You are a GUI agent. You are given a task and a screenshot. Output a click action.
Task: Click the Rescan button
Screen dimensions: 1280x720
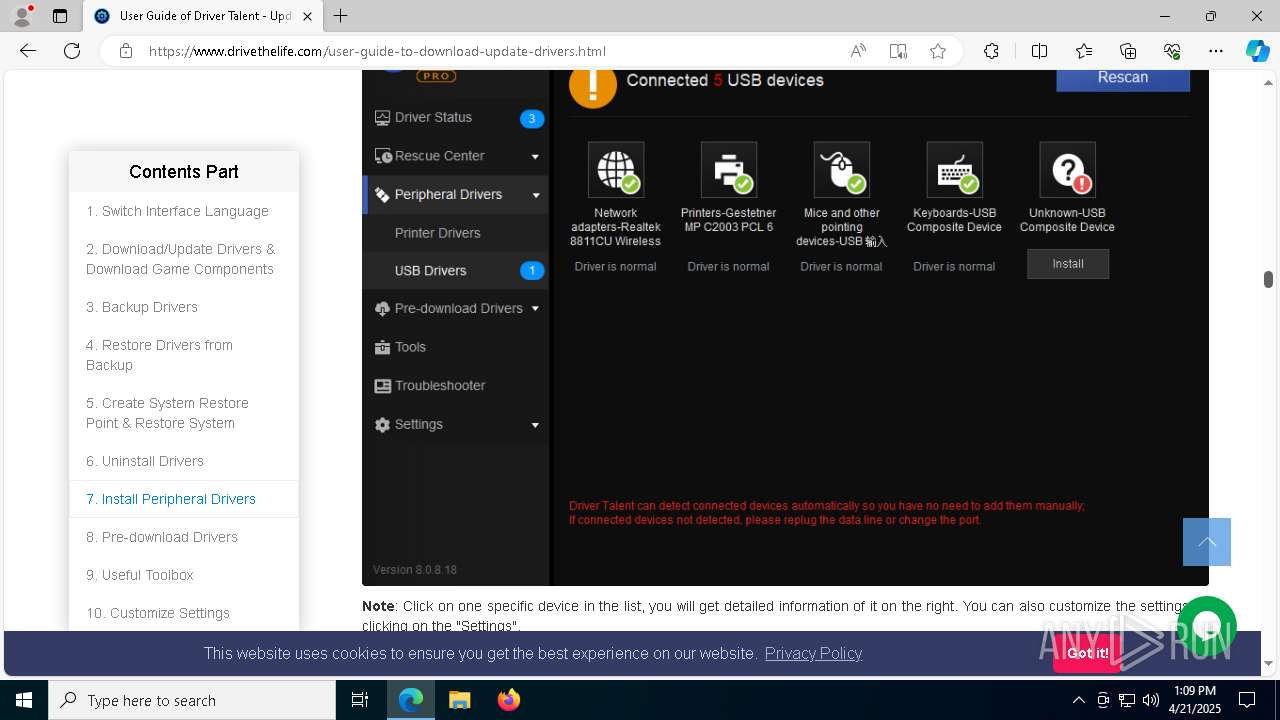1123,79
